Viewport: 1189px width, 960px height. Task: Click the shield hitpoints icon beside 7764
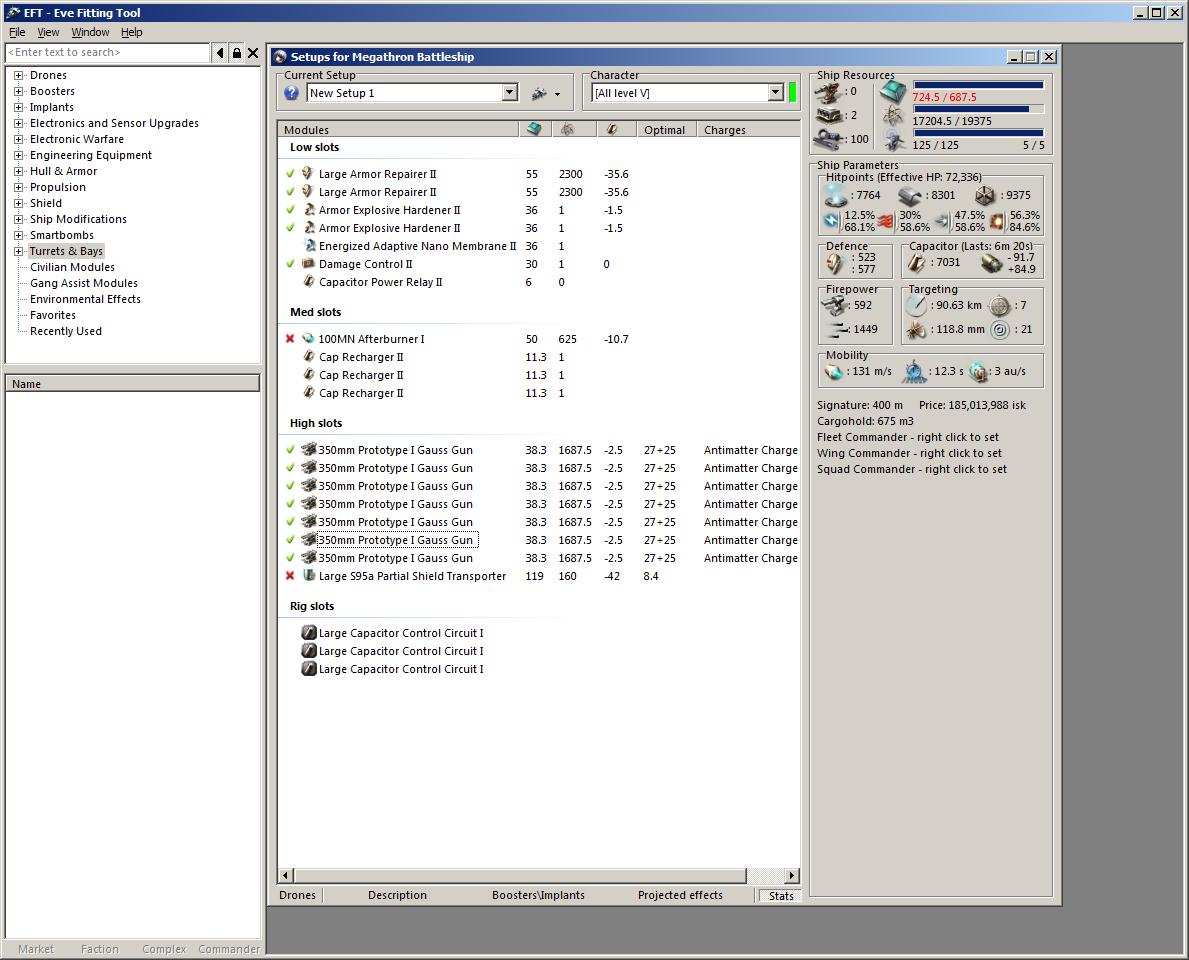836,195
